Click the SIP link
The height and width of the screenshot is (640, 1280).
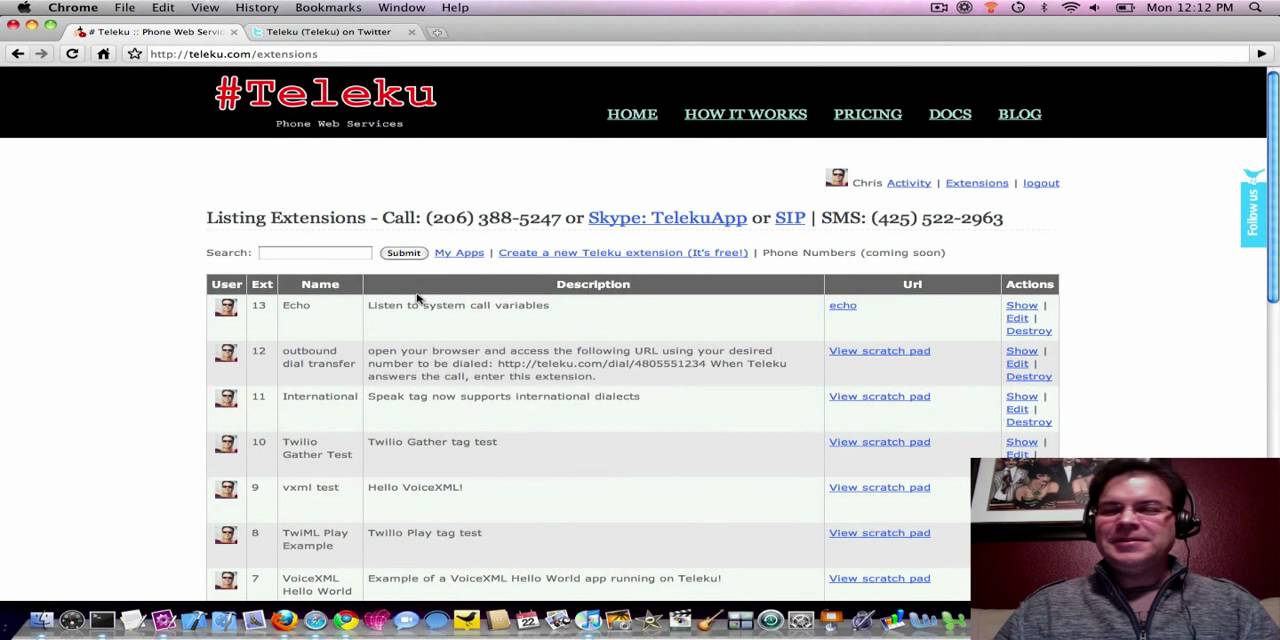click(x=790, y=218)
